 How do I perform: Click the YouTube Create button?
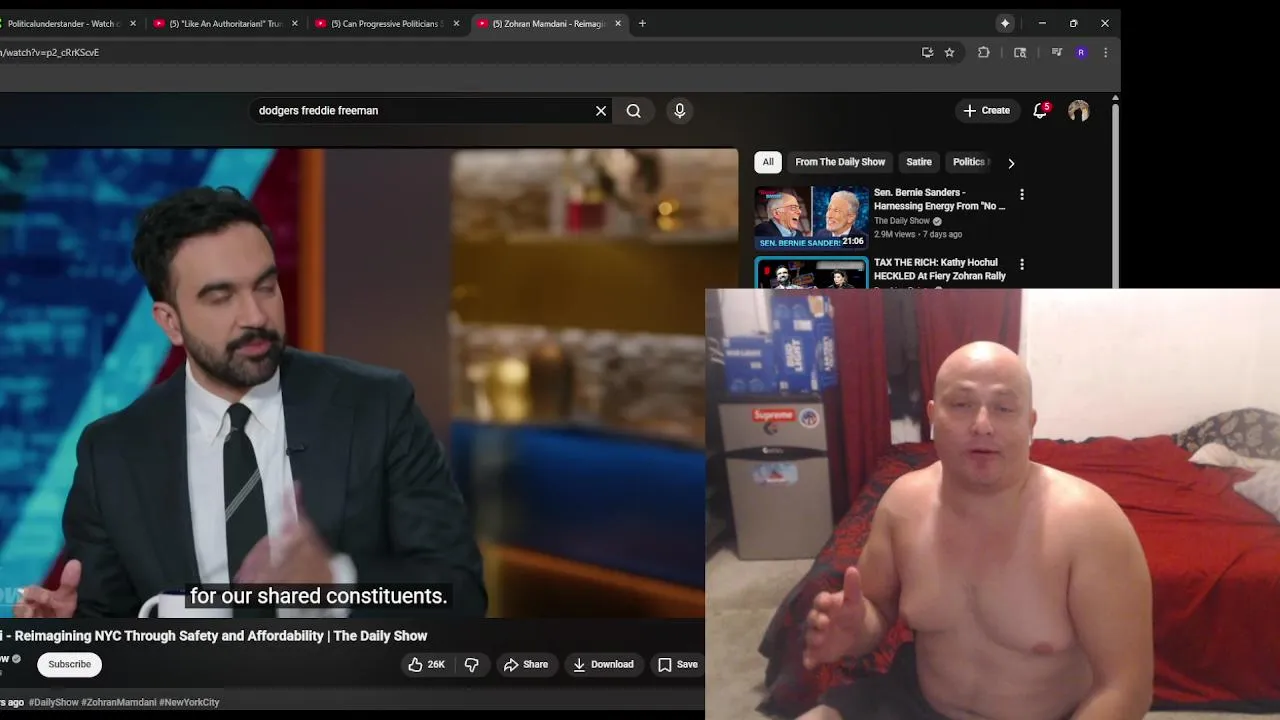pos(987,110)
